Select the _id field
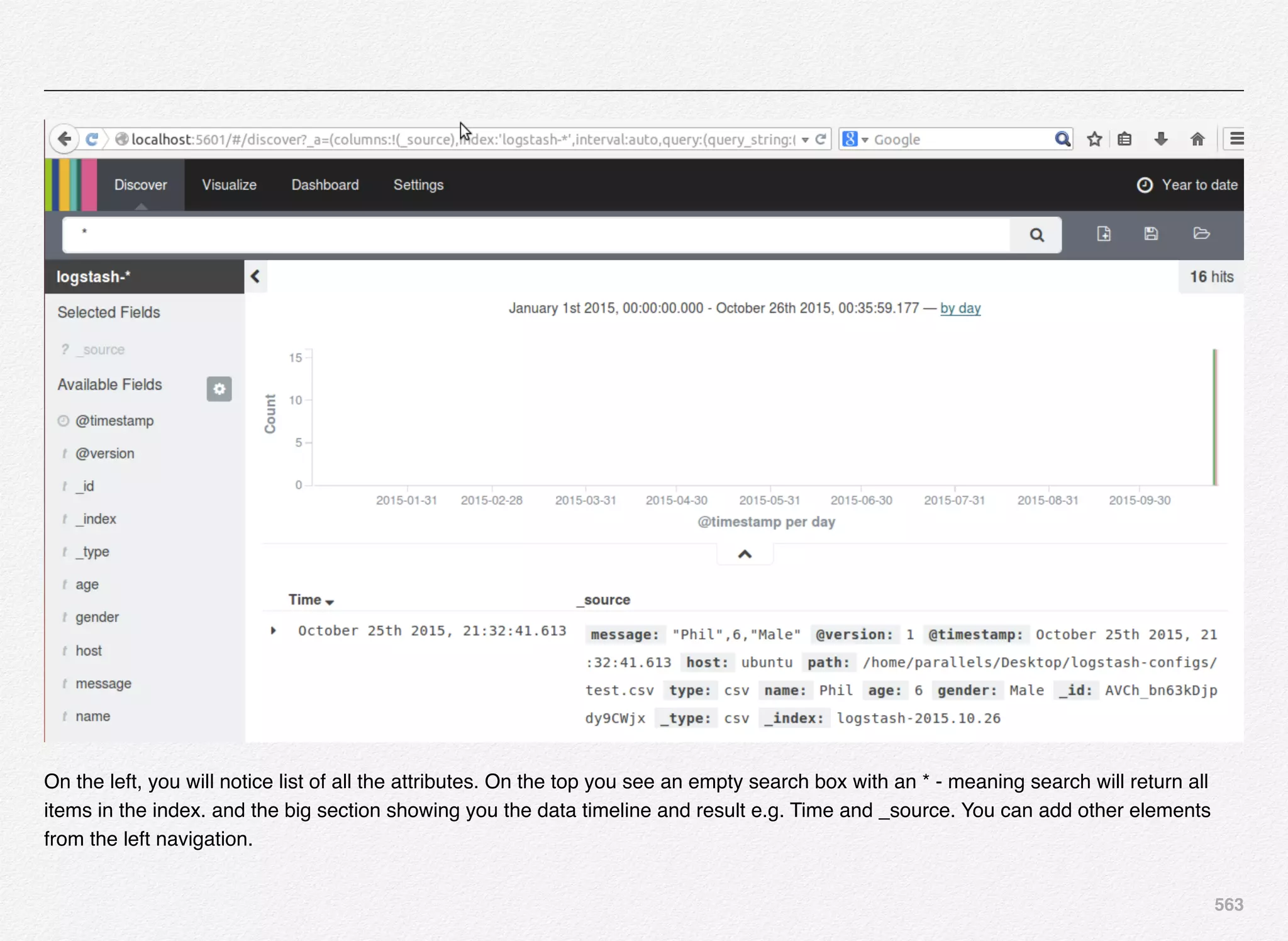 pos(85,486)
